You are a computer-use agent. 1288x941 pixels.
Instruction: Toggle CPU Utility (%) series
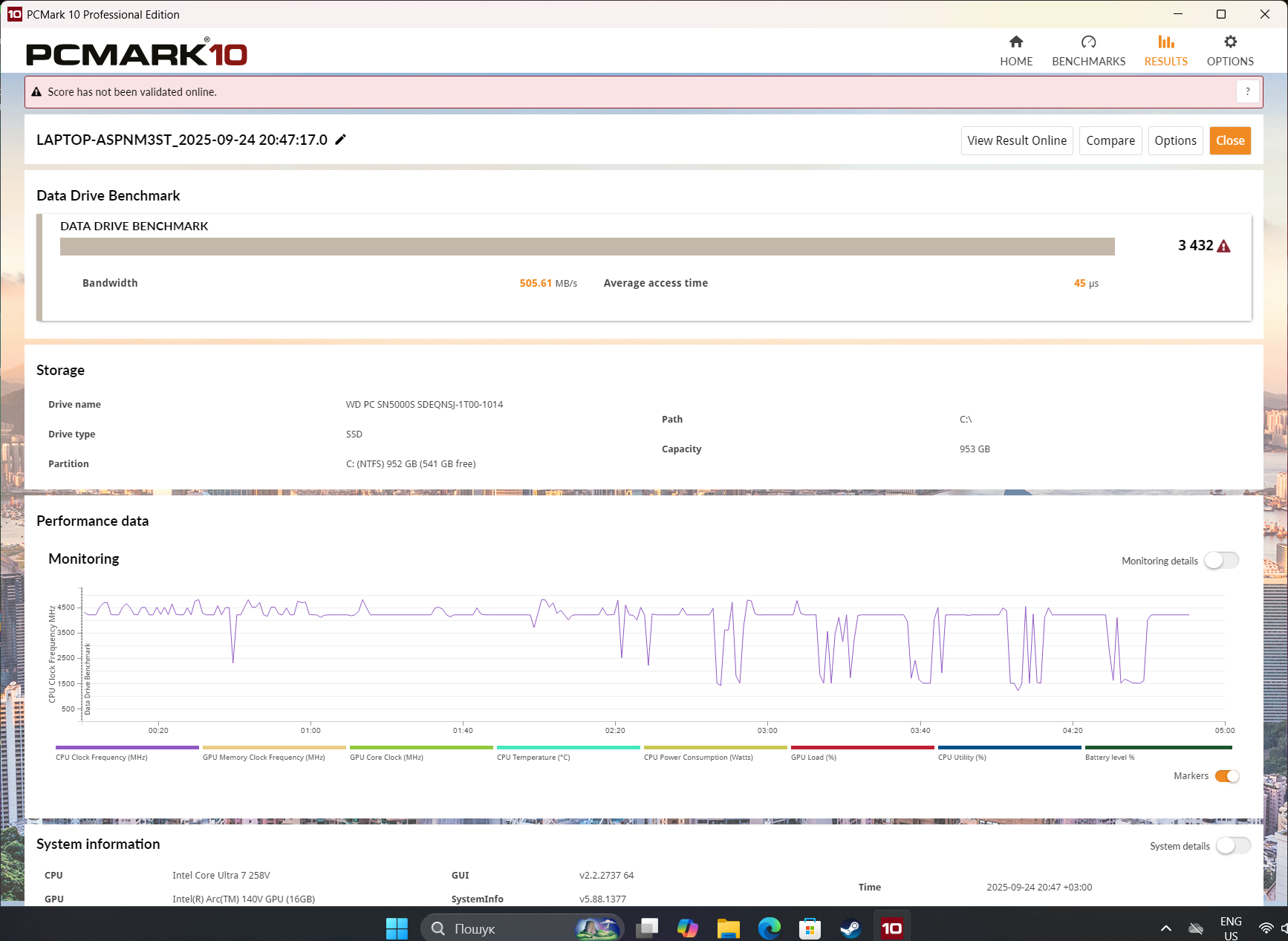[1009, 752]
